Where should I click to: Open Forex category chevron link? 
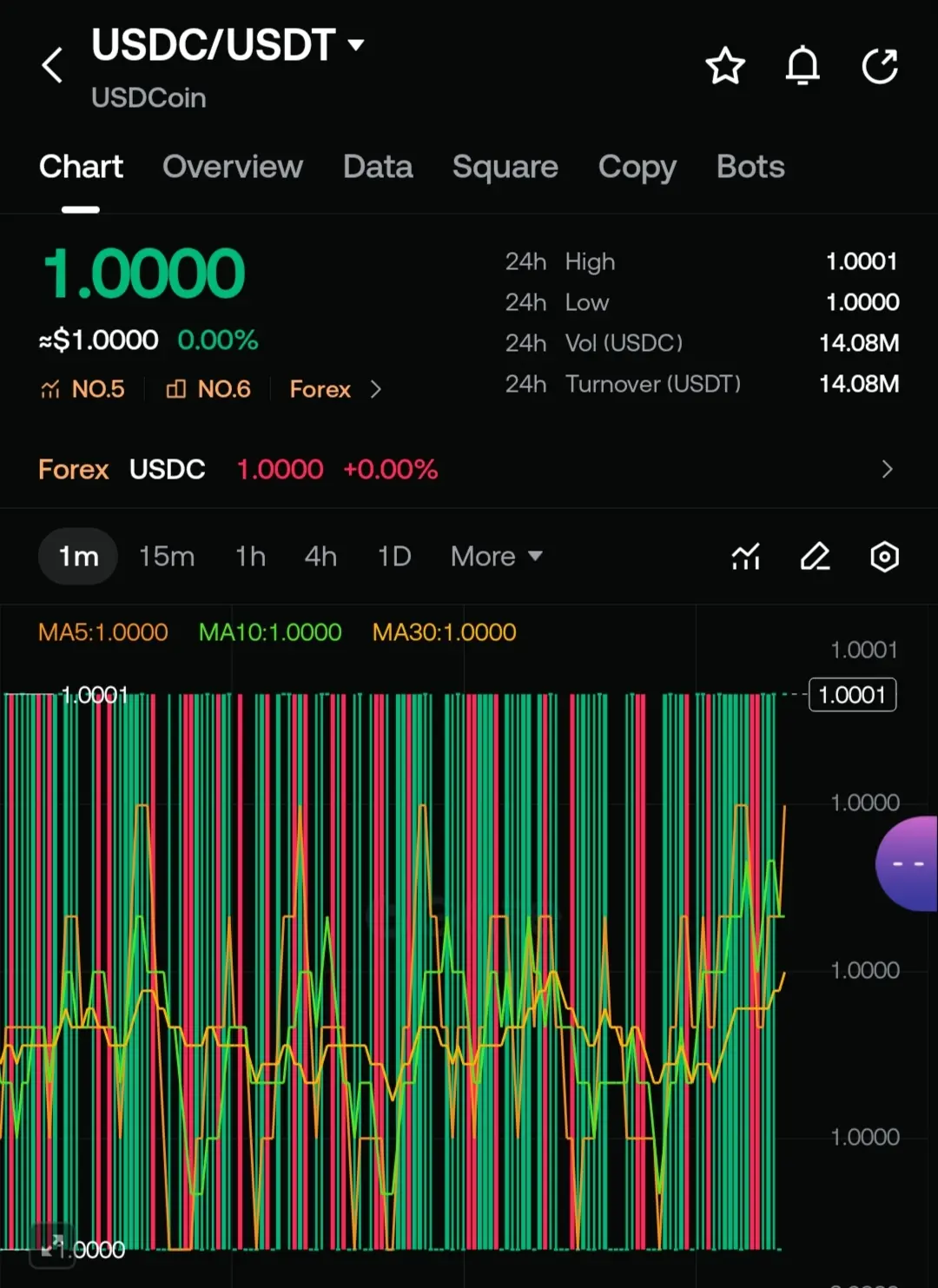pos(335,389)
